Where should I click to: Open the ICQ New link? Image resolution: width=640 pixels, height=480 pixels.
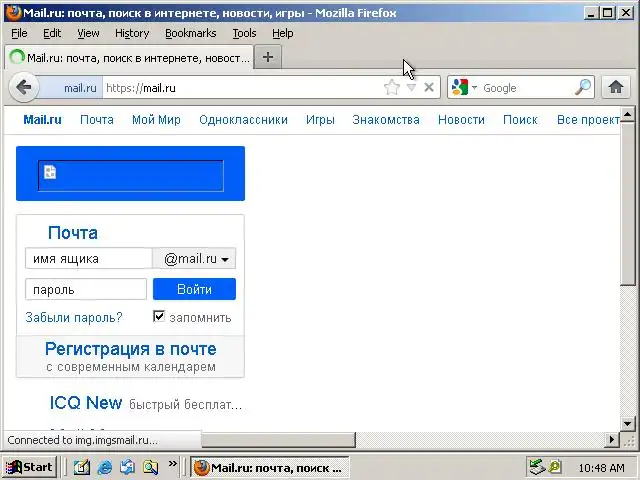pyautogui.click(x=86, y=403)
